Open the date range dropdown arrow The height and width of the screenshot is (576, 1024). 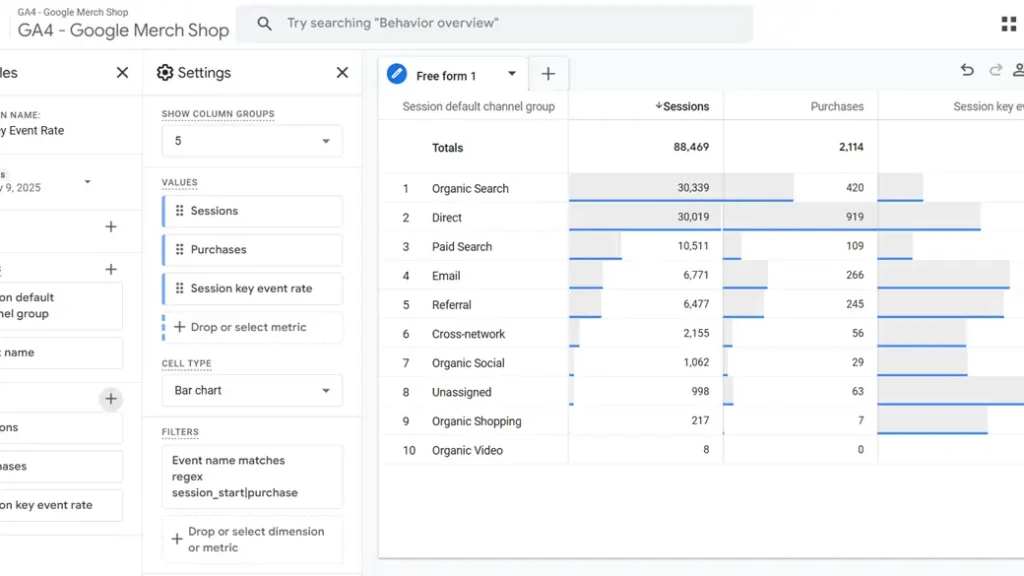pyautogui.click(x=88, y=182)
